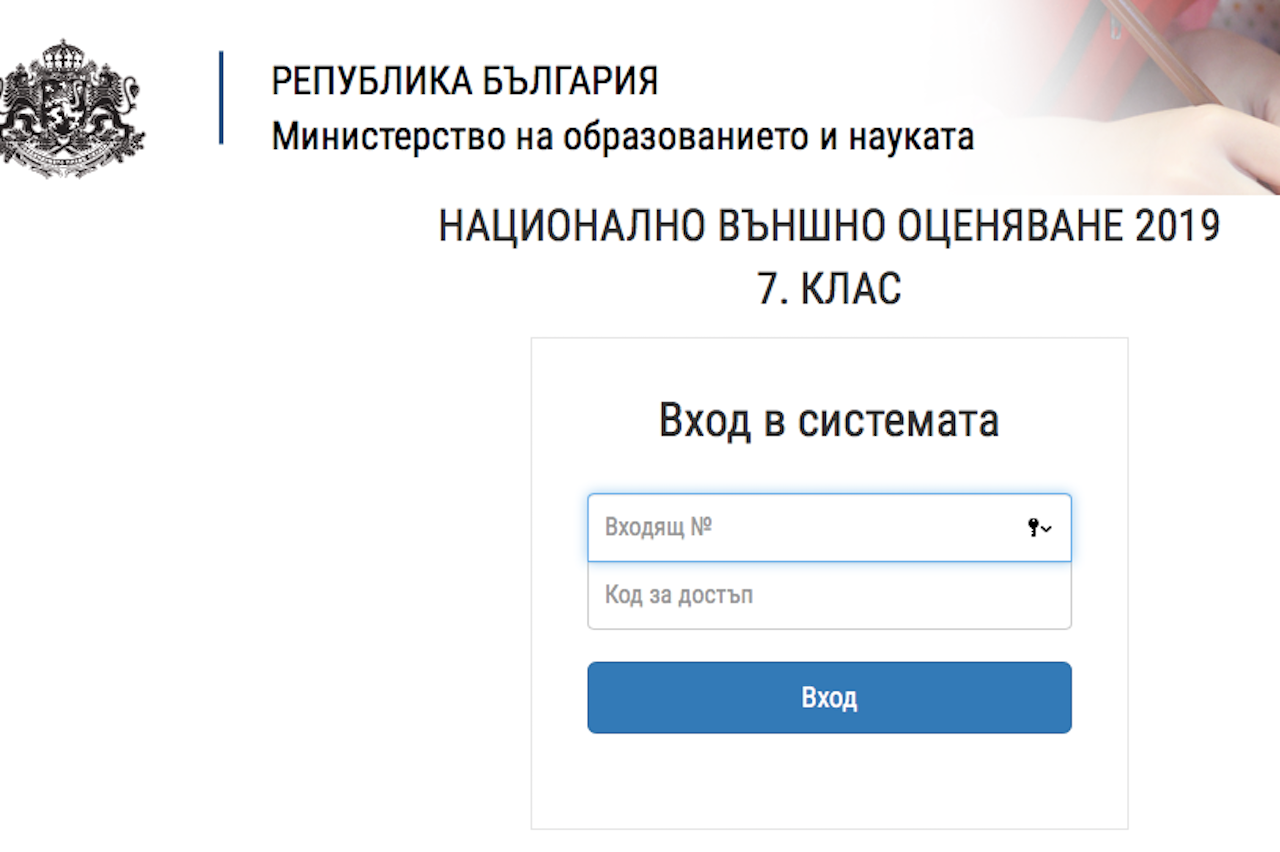Click the НАЦИОНАЛНО ВЪНШНО ОЦЕНЯВАНЕ 2019 title
The image size is (1280, 852).
[x=828, y=228]
